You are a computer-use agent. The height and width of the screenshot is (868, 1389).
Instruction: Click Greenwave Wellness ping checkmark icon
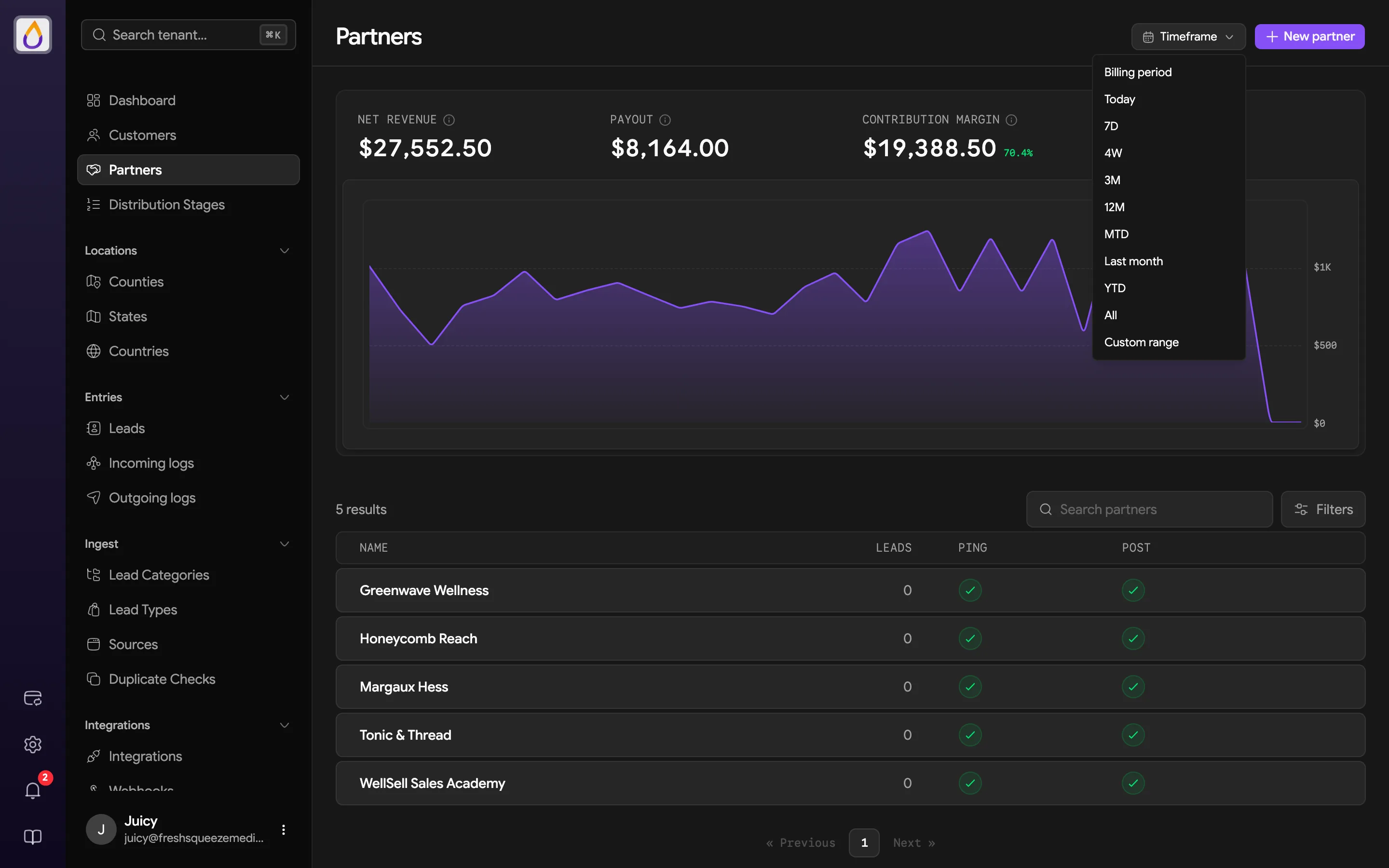[x=970, y=590]
